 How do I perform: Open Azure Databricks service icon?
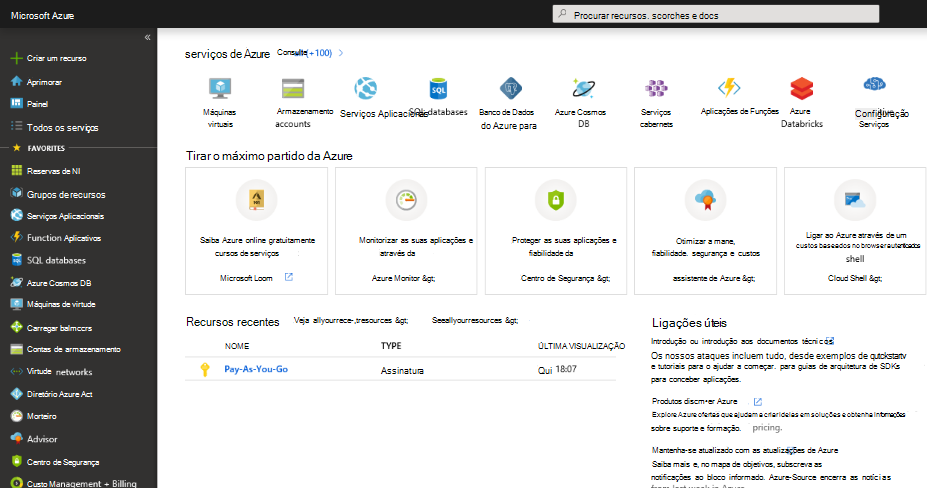802,88
